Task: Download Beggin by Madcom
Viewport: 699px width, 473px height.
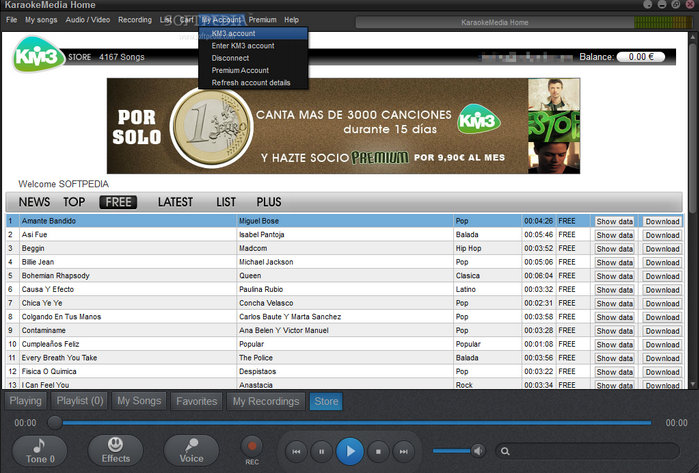Action: 662,249
